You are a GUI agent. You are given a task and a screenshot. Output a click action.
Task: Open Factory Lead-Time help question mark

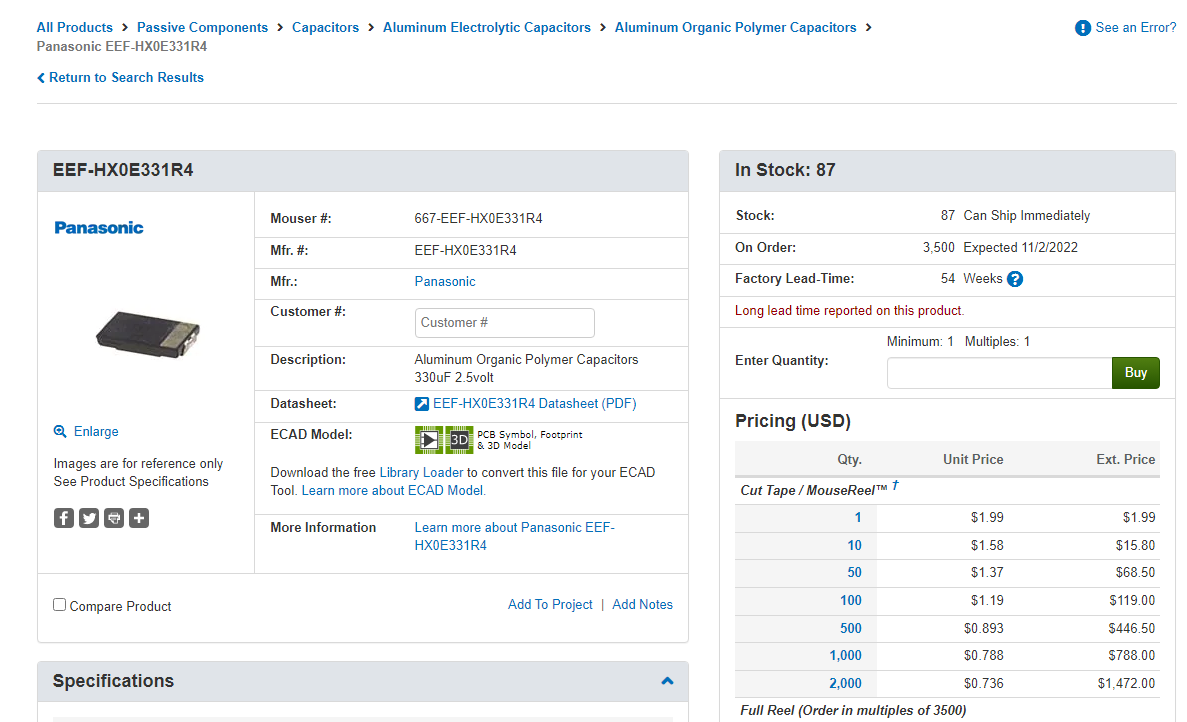pos(1015,279)
